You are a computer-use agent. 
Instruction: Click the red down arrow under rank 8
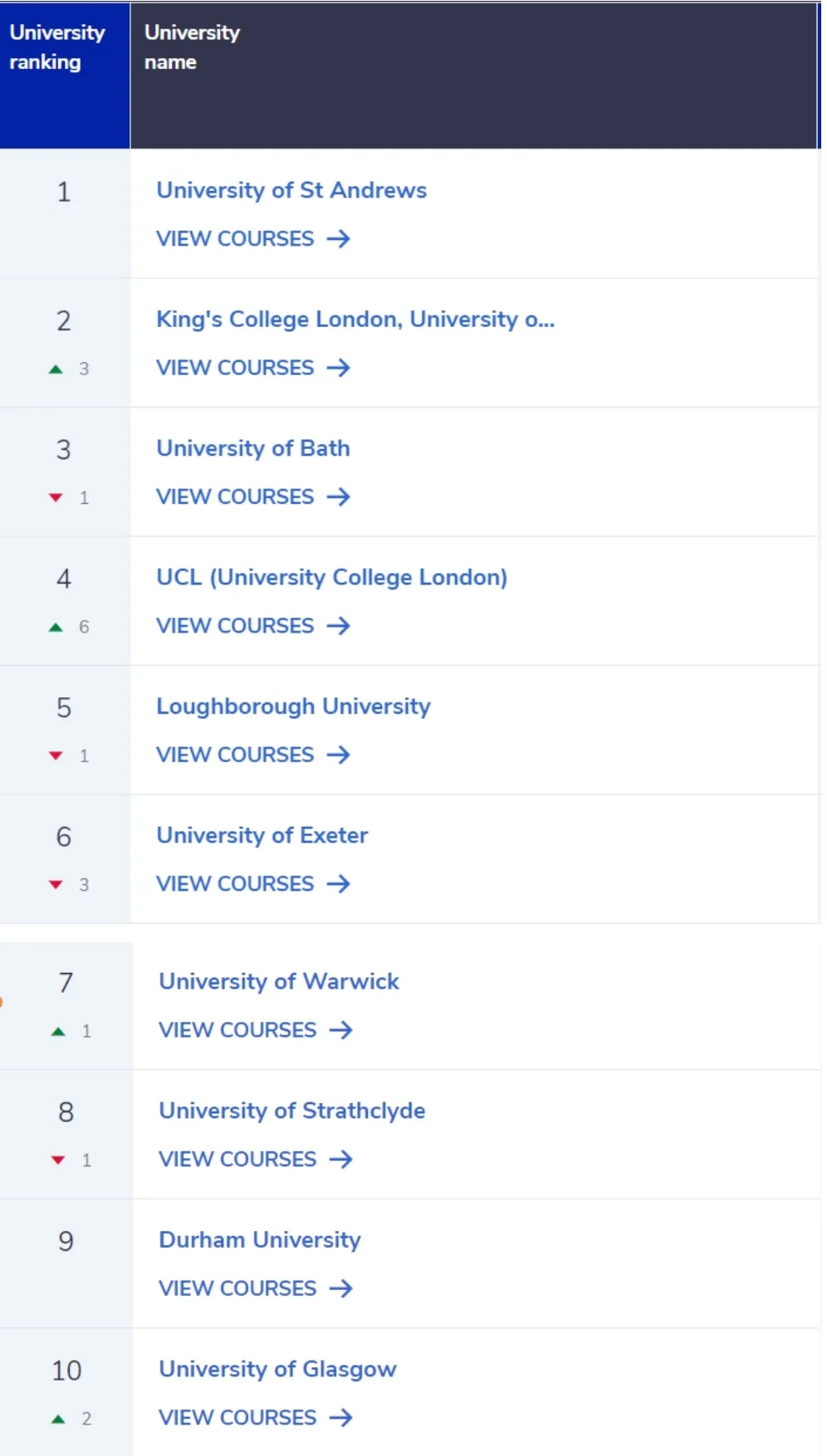tap(58, 1160)
